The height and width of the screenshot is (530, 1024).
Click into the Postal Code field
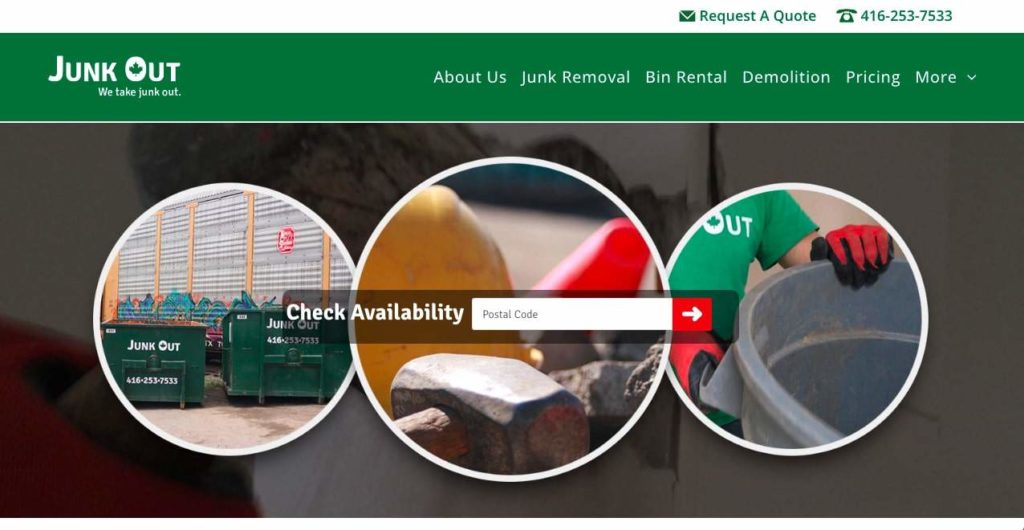571,314
